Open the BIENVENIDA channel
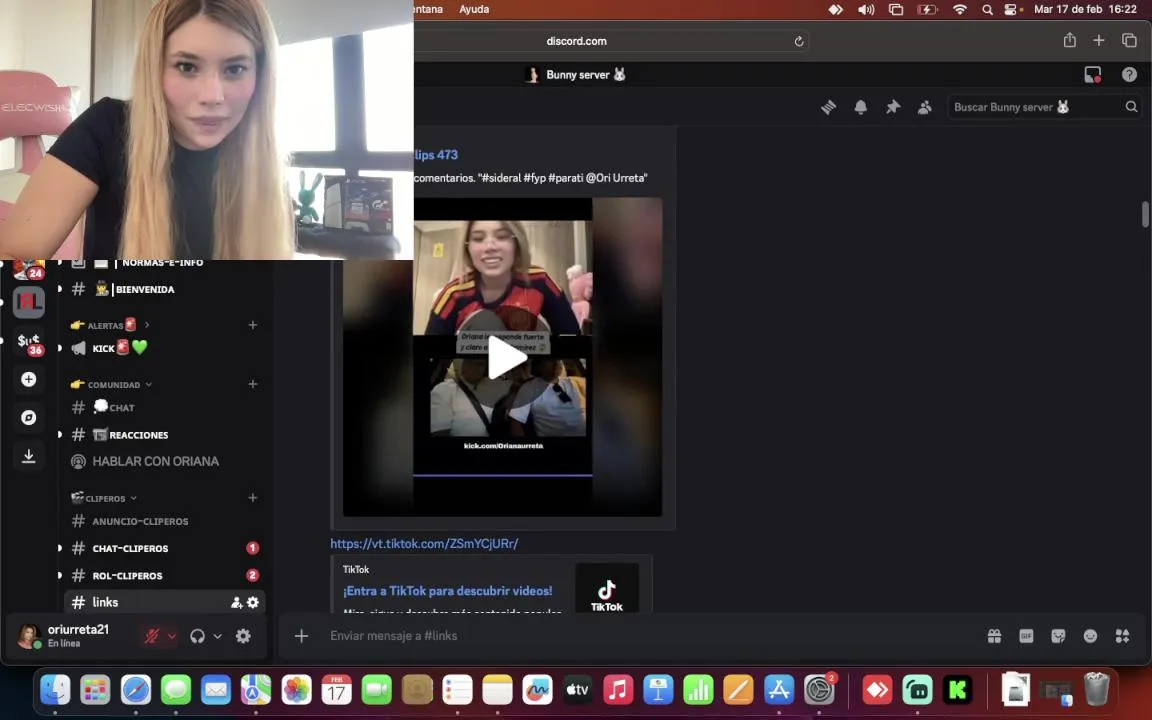This screenshot has height=720, width=1152. 165,289
